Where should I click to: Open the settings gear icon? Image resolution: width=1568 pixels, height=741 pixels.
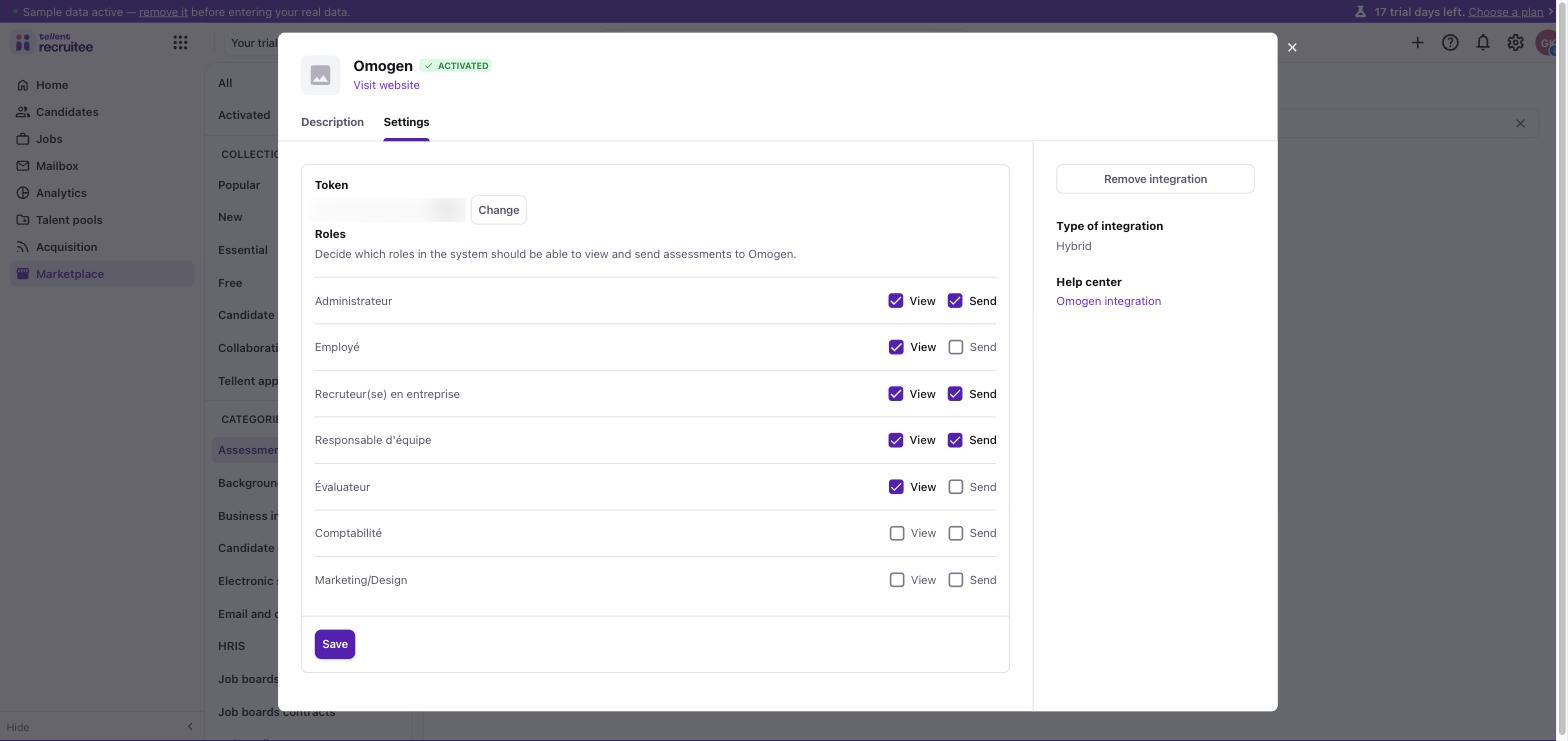click(x=1515, y=43)
